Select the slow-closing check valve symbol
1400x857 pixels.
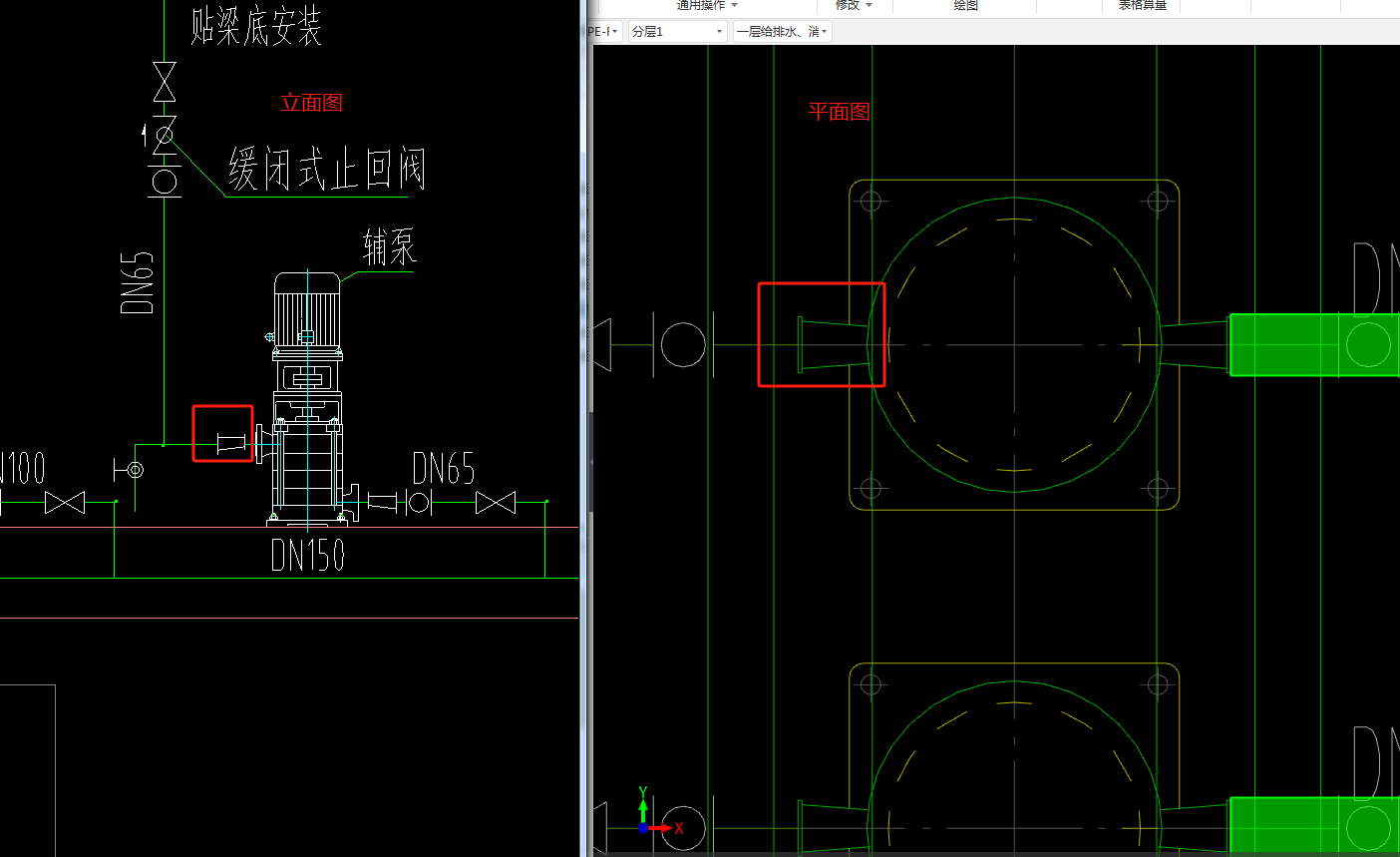164,135
